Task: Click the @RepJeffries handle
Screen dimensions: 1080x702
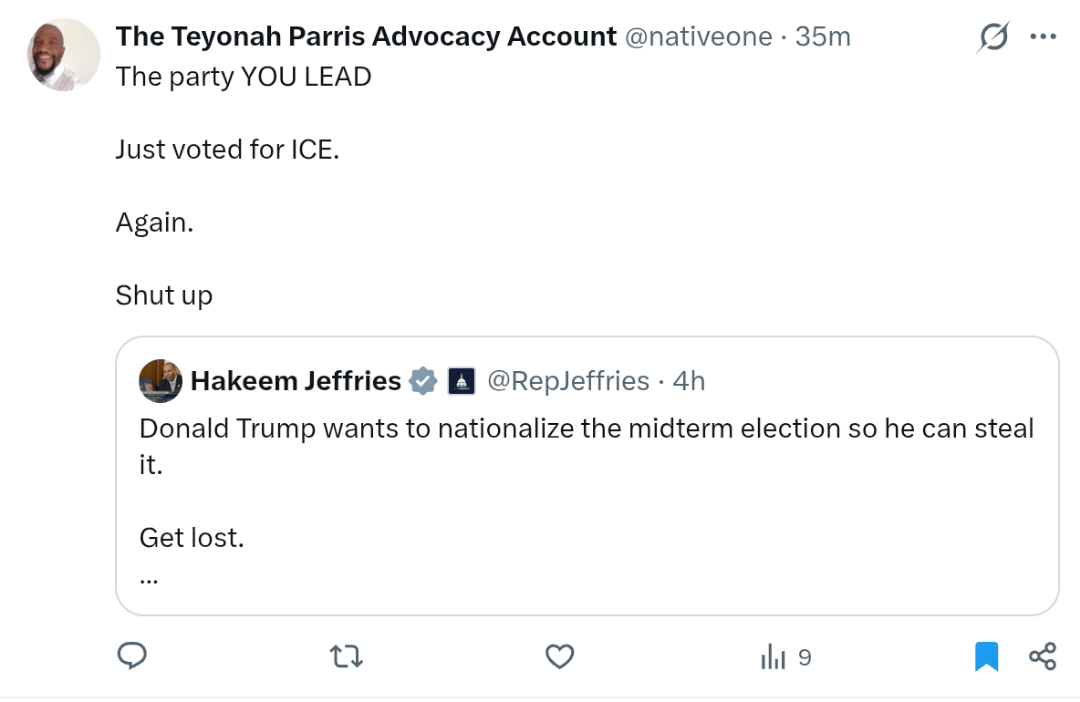Action: pyautogui.click(x=568, y=381)
